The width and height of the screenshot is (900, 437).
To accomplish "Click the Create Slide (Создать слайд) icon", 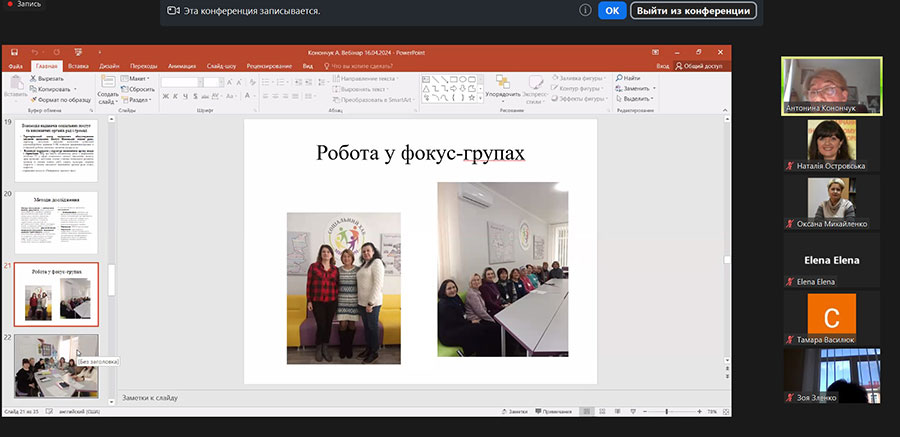I will [x=107, y=82].
